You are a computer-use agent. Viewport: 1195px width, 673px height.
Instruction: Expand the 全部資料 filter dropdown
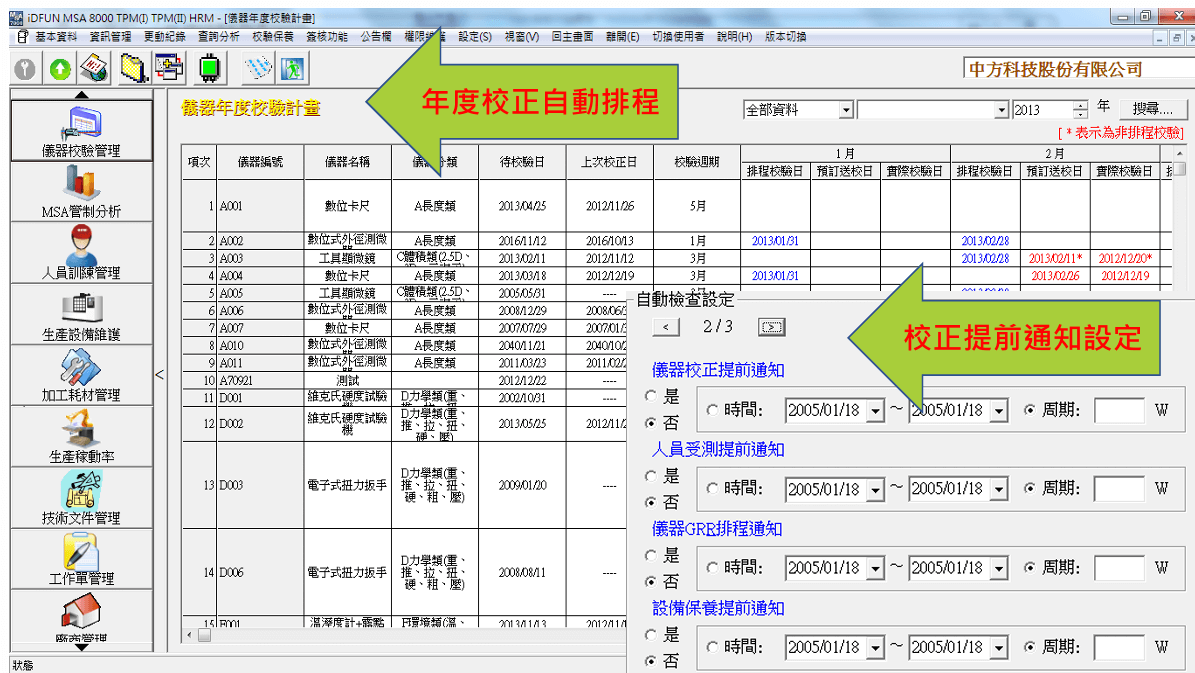[846, 110]
